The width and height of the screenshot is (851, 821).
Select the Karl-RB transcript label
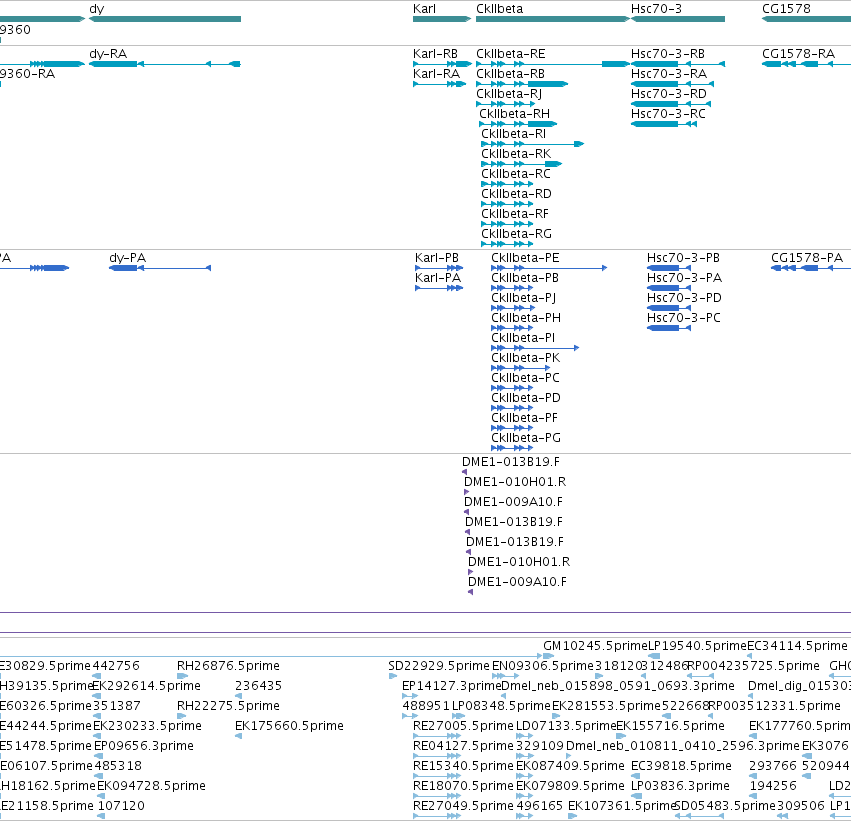[435, 54]
